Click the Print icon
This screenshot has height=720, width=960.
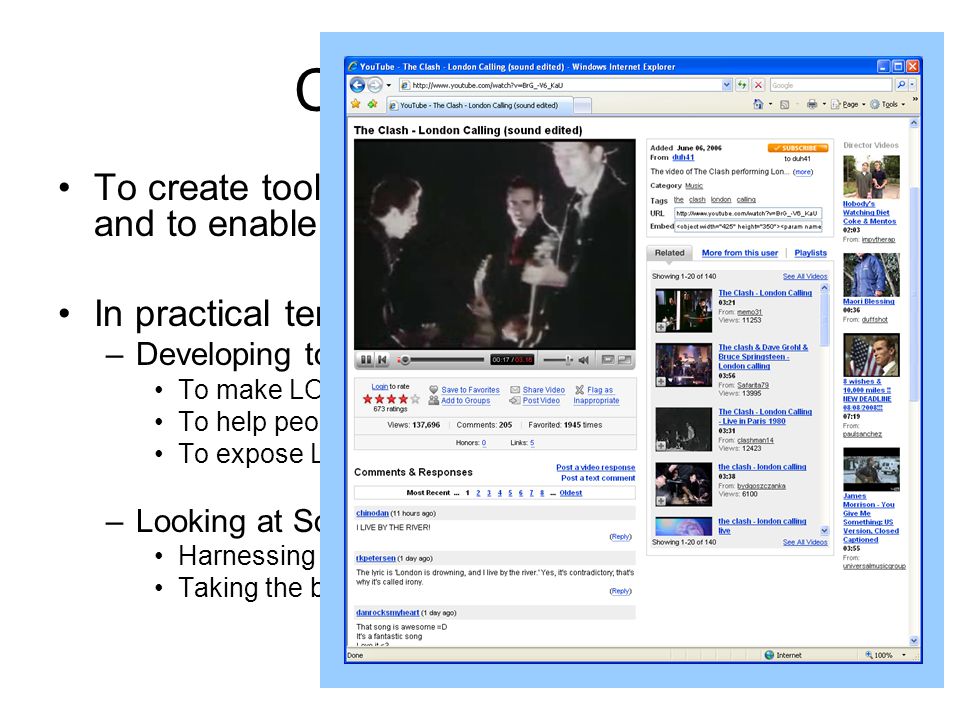tap(812, 105)
